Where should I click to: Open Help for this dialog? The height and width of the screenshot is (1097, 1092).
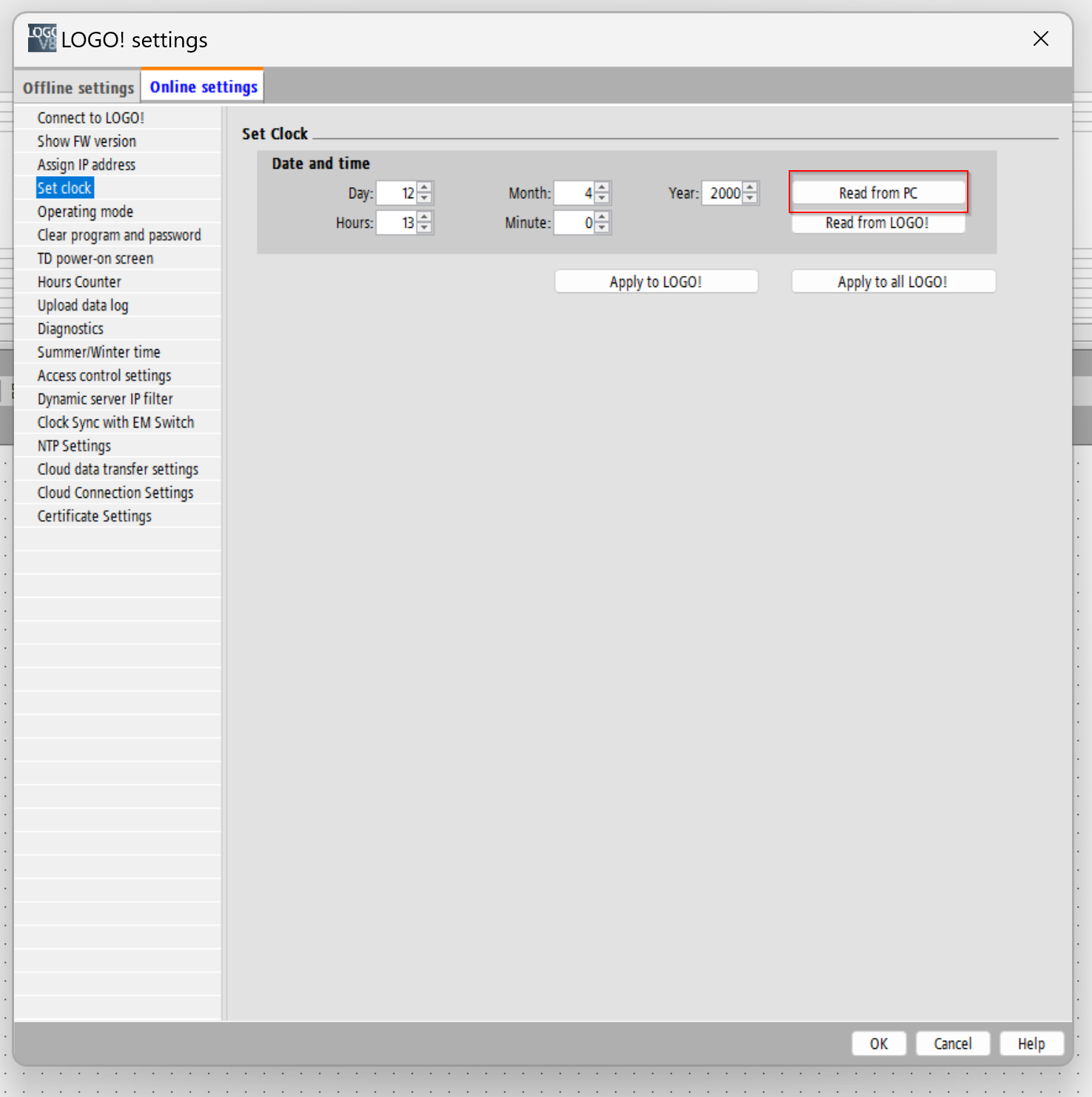[x=1031, y=1044]
